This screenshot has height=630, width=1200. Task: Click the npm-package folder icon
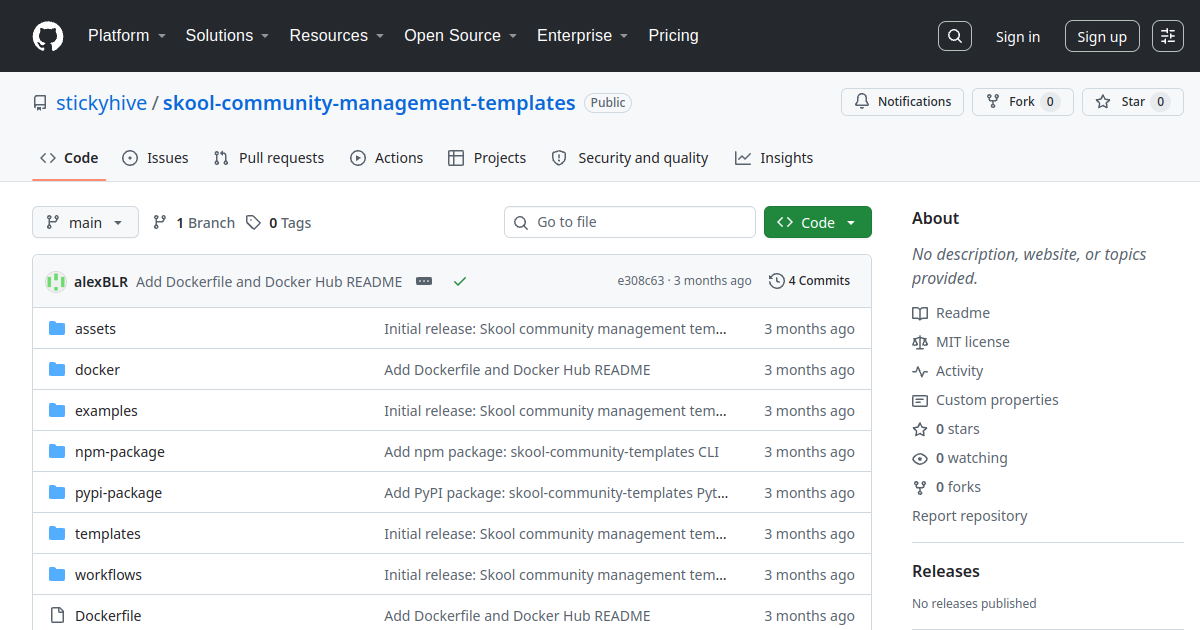[57, 452]
